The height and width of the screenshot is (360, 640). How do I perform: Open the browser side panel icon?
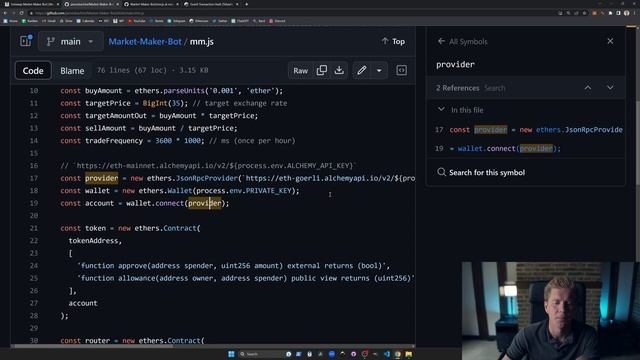(618, 13)
